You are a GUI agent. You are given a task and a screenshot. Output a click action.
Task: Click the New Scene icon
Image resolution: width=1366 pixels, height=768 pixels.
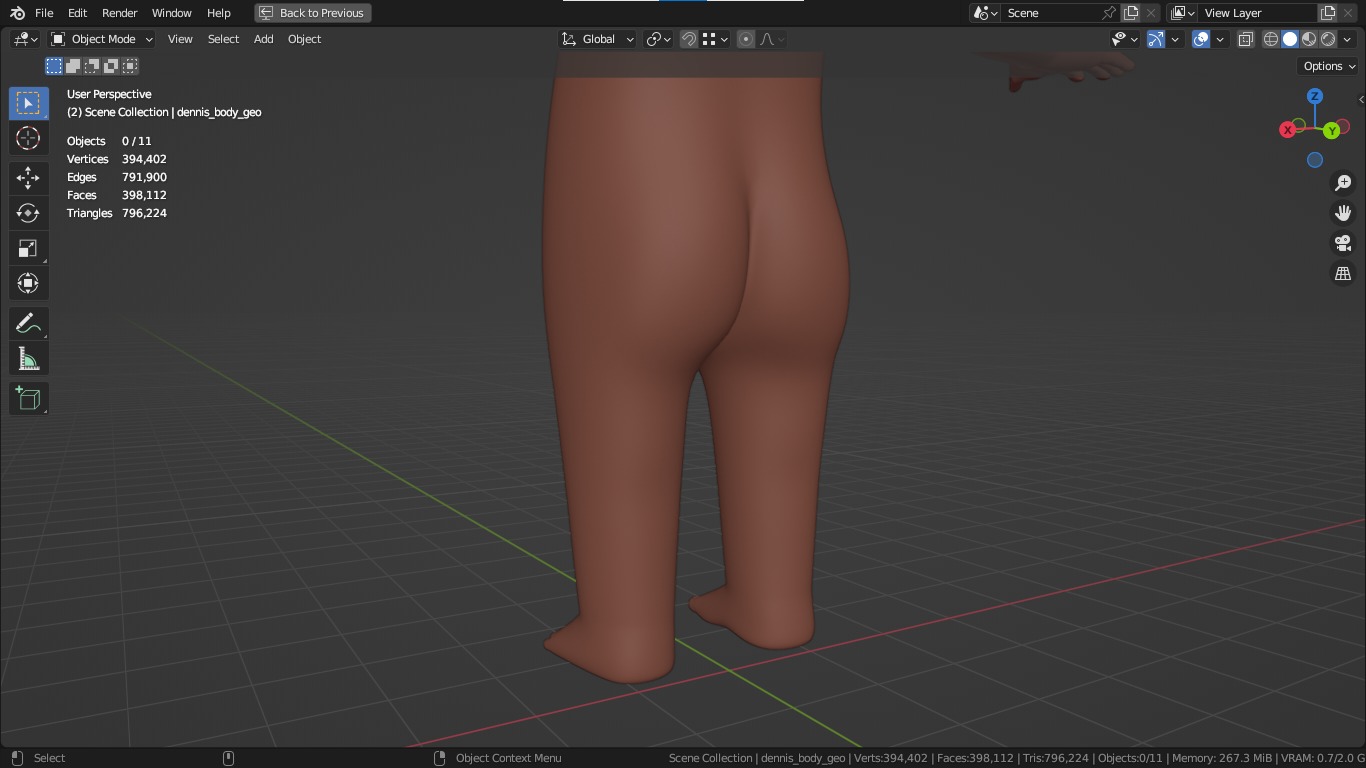(1131, 13)
